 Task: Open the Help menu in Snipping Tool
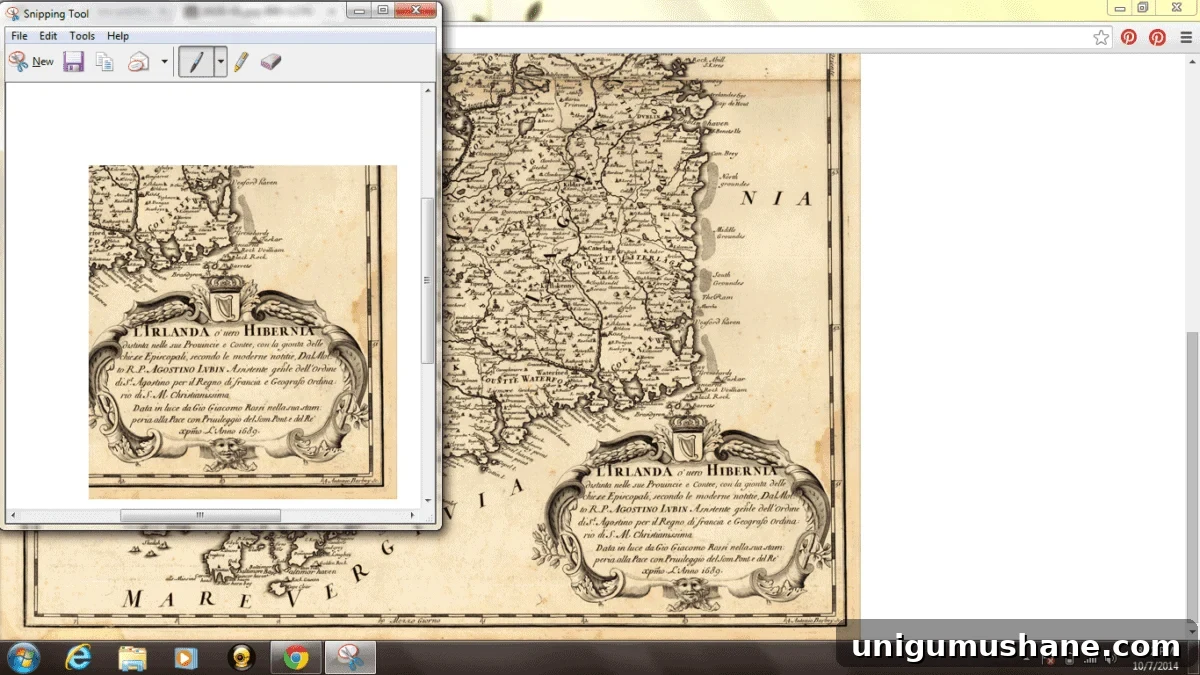[118, 36]
